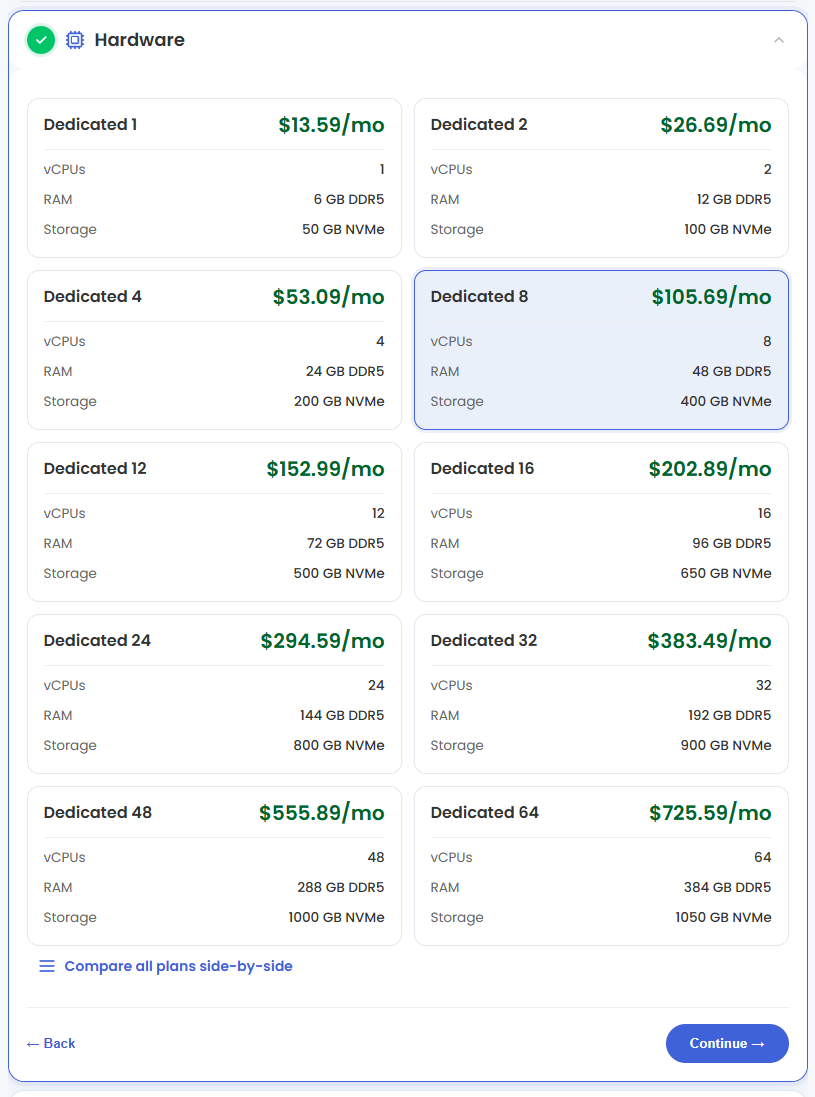Go back with the Back link
The height and width of the screenshot is (1097, 815).
50,1043
